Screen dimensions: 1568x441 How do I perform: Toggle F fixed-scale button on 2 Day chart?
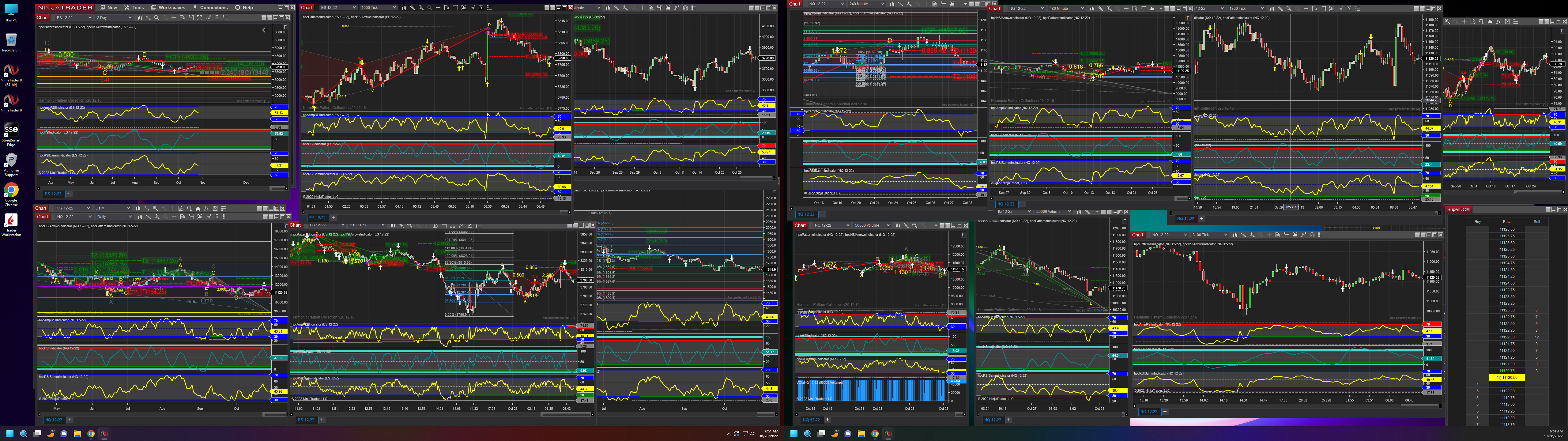click(285, 28)
